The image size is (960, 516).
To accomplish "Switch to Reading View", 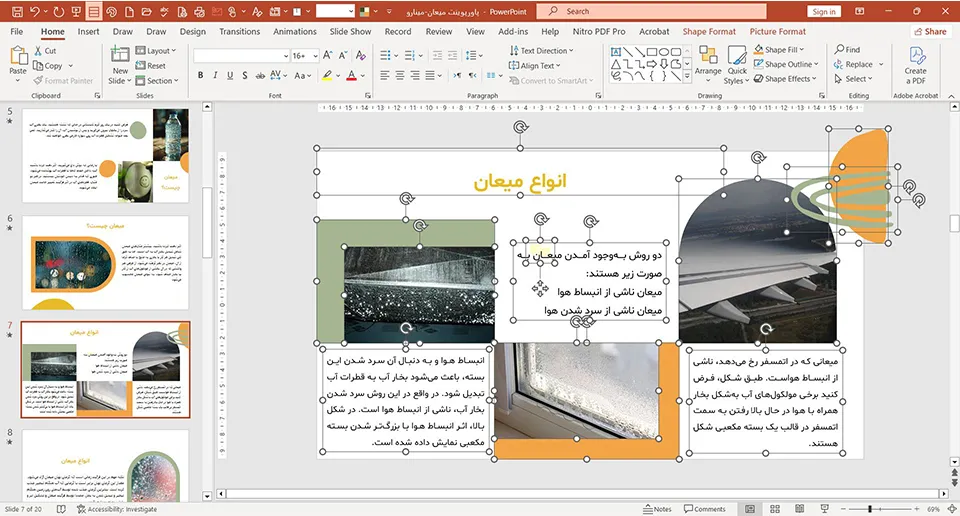I will 799,509.
